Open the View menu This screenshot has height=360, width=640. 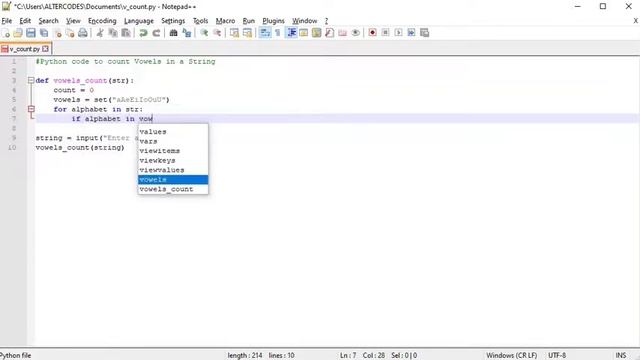(73, 21)
